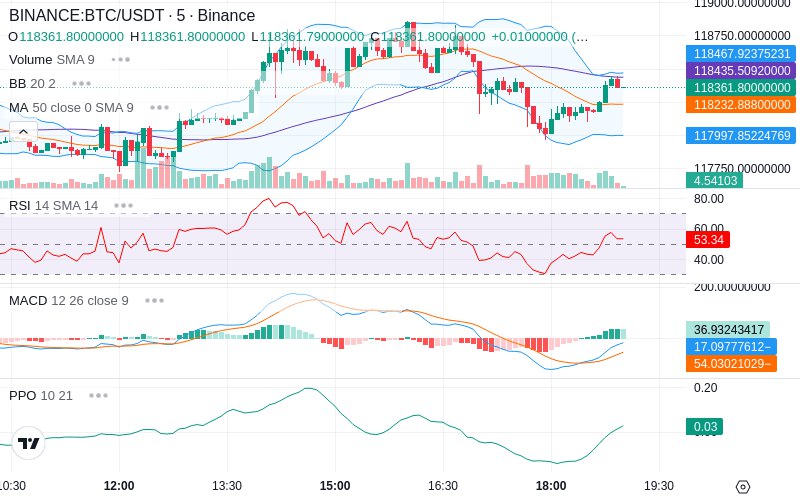This screenshot has height=500, width=800.
Task: Click the RSI 14 SMA 14 legend label
Action: [54, 206]
